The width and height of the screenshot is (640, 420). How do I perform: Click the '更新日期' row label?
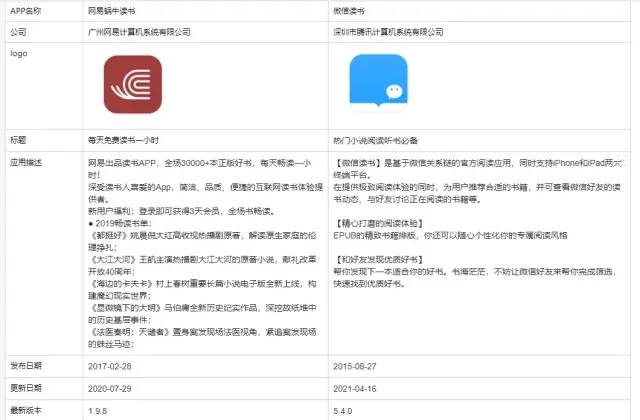tap(26, 388)
